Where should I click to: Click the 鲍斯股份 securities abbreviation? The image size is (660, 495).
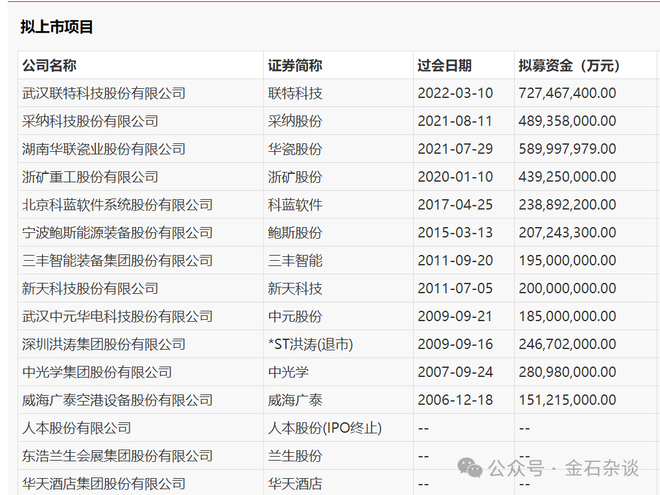pos(295,233)
